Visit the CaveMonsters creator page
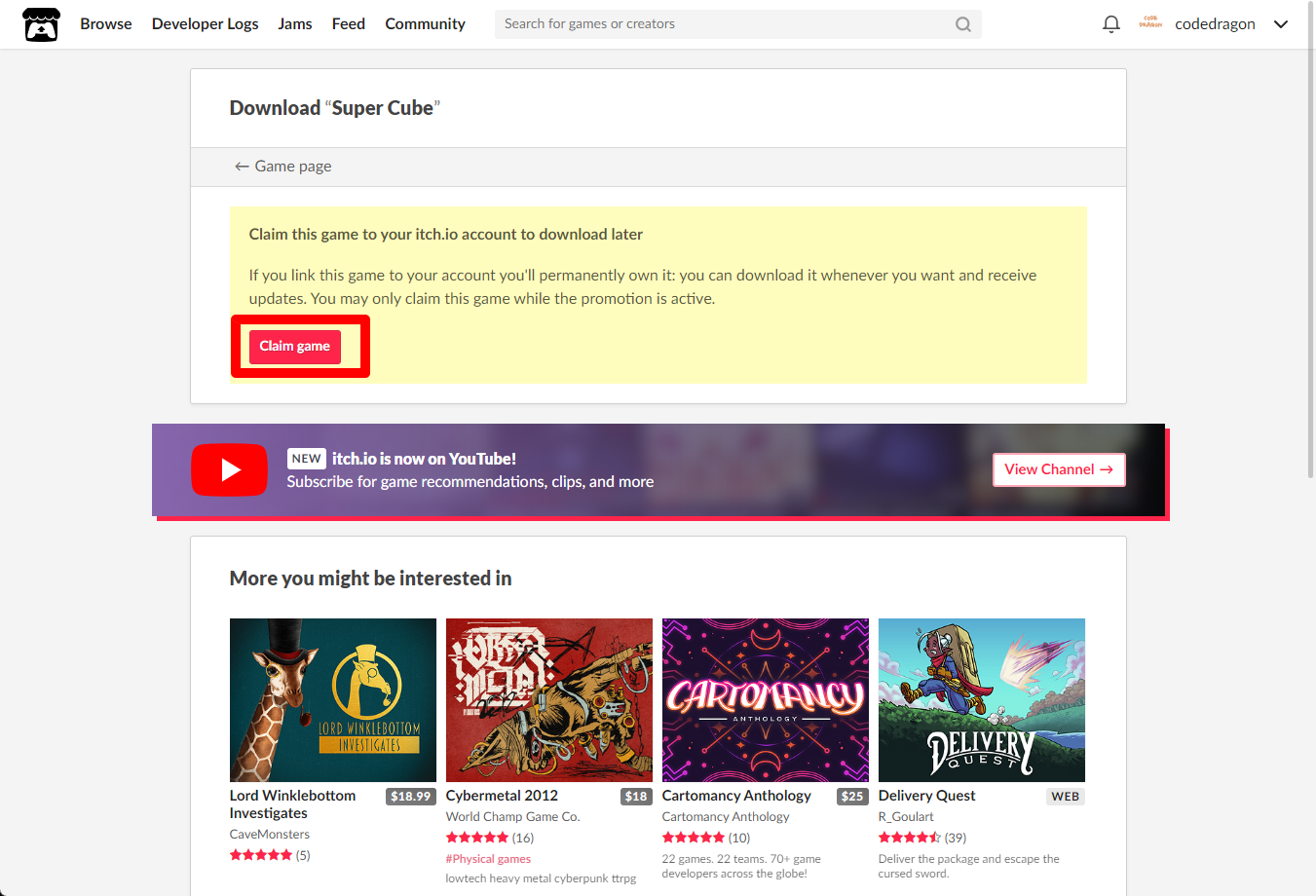The width and height of the screenshot is (1316, 896). point(270,835)
